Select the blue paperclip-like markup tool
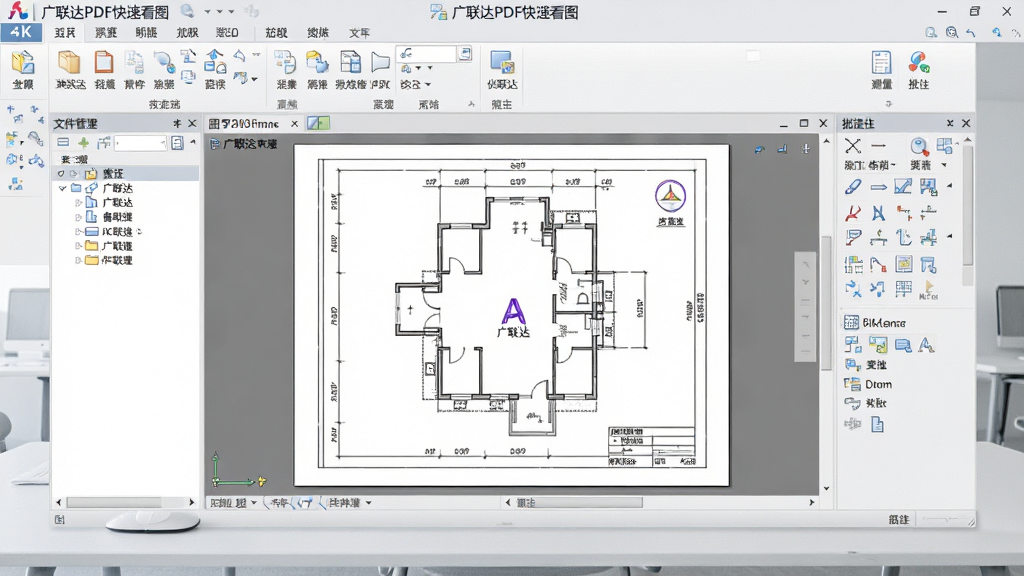This screenshot has width=1024, height=576. tap(852, 187)
